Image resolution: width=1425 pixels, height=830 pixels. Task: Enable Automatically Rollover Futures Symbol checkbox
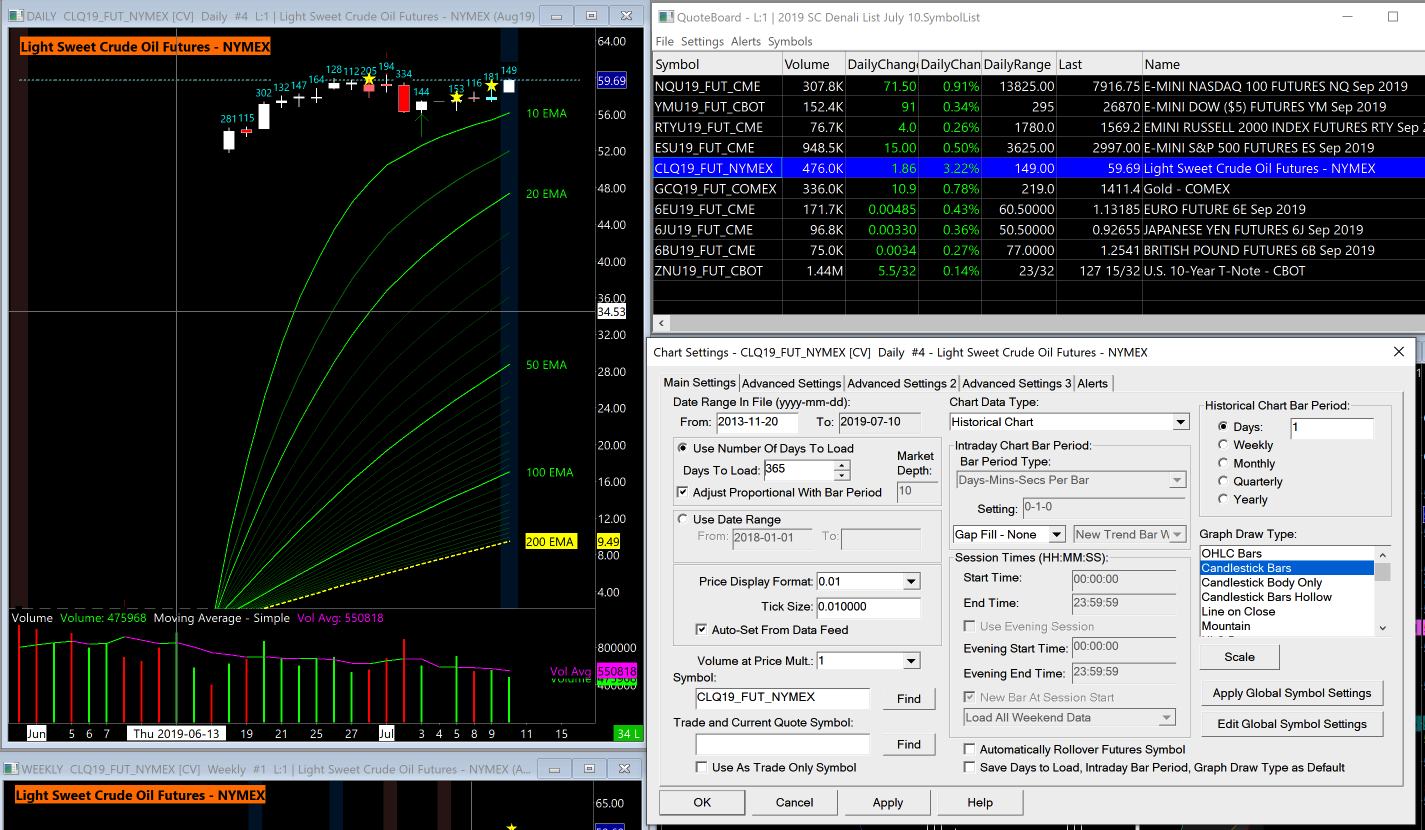969,749
